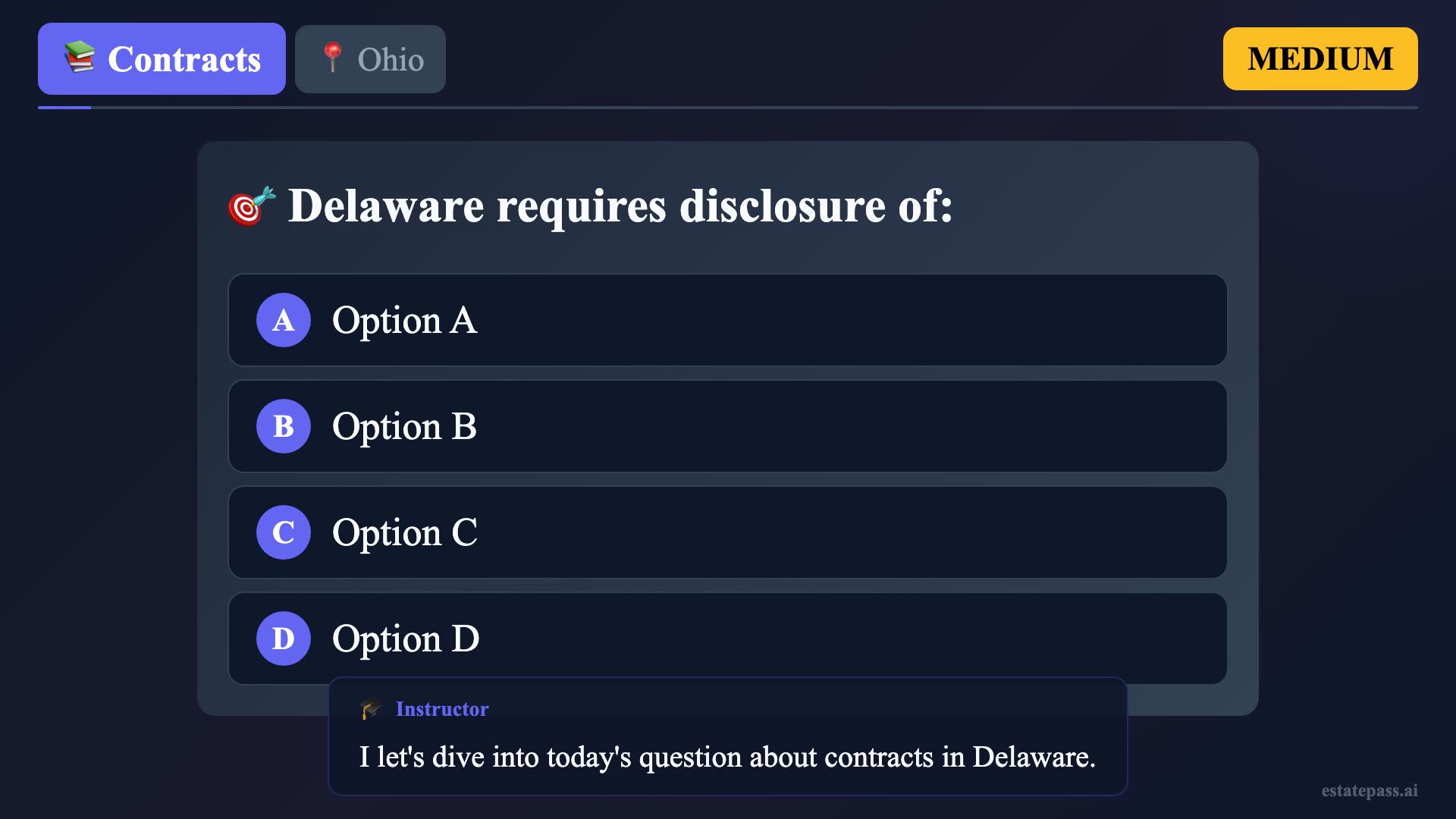Select answer Option A
1456x819 pixels.
726,320
